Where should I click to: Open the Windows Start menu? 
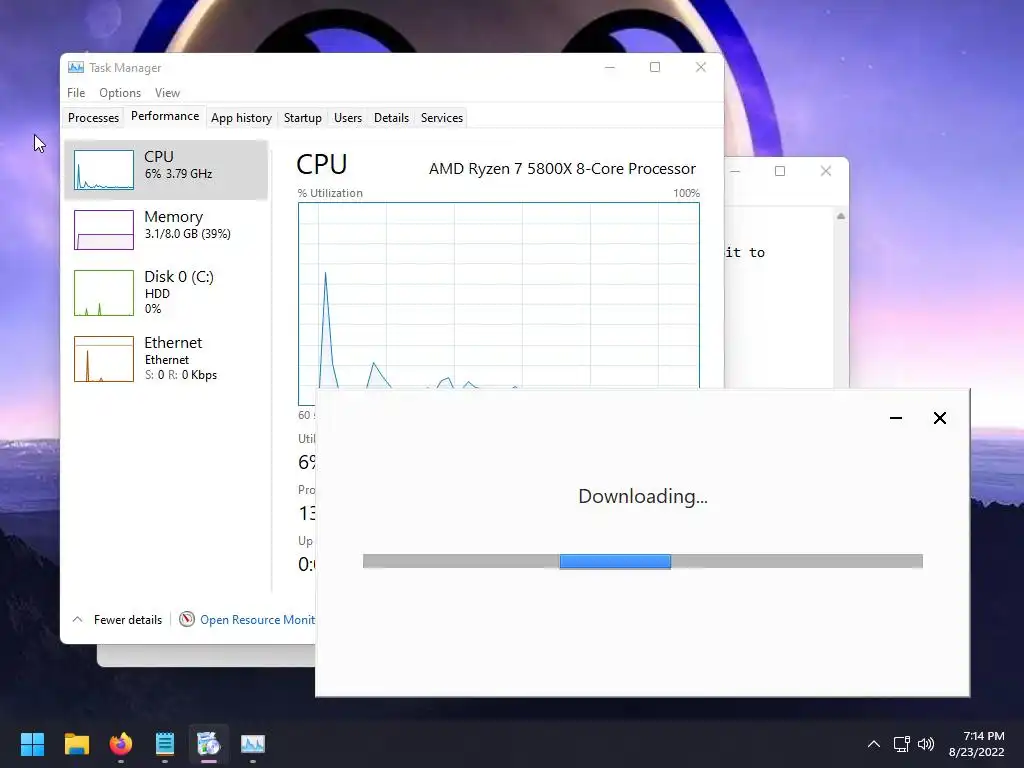(x=32, y=744)
